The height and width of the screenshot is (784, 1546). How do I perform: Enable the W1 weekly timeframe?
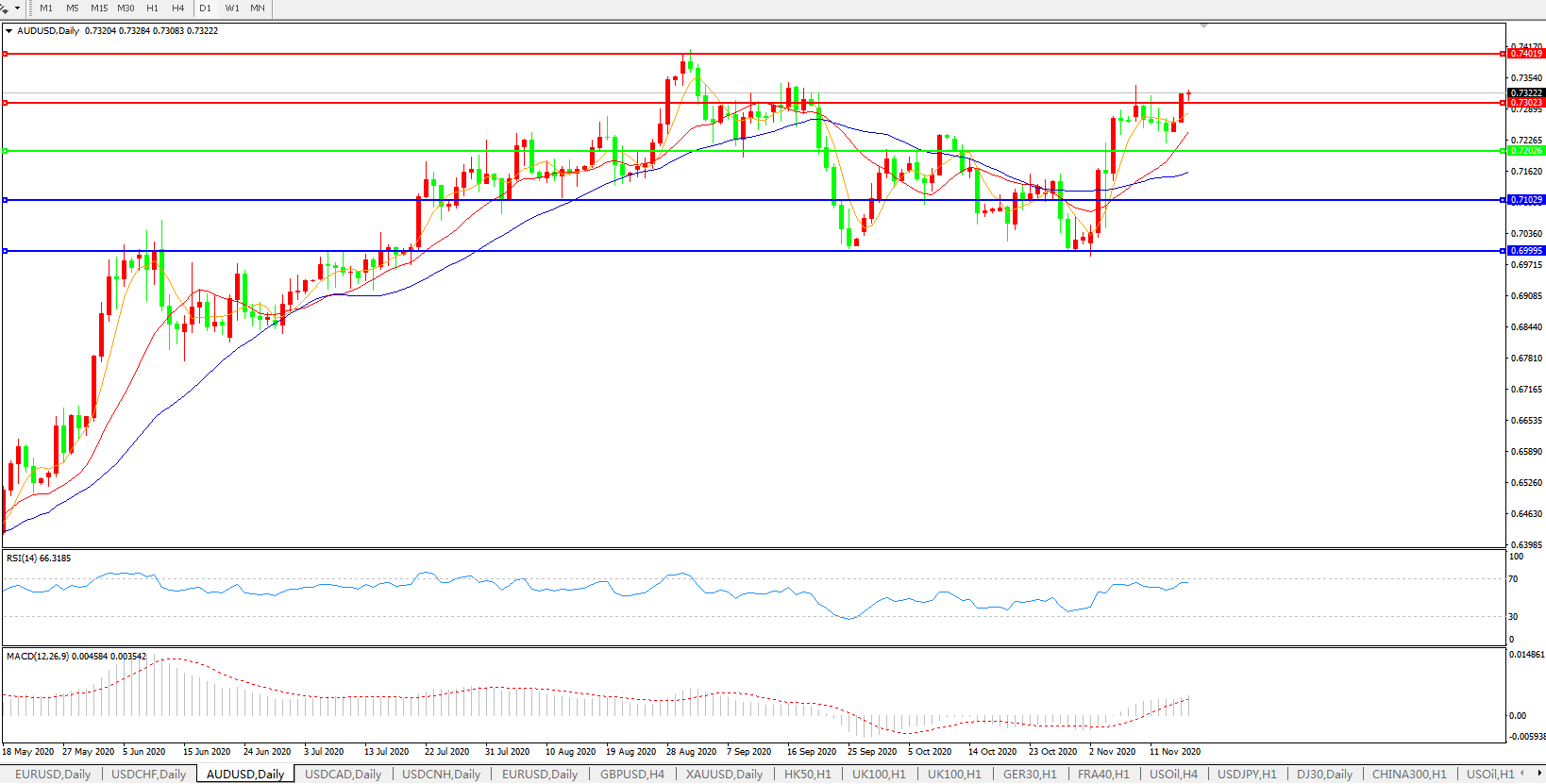232,8
